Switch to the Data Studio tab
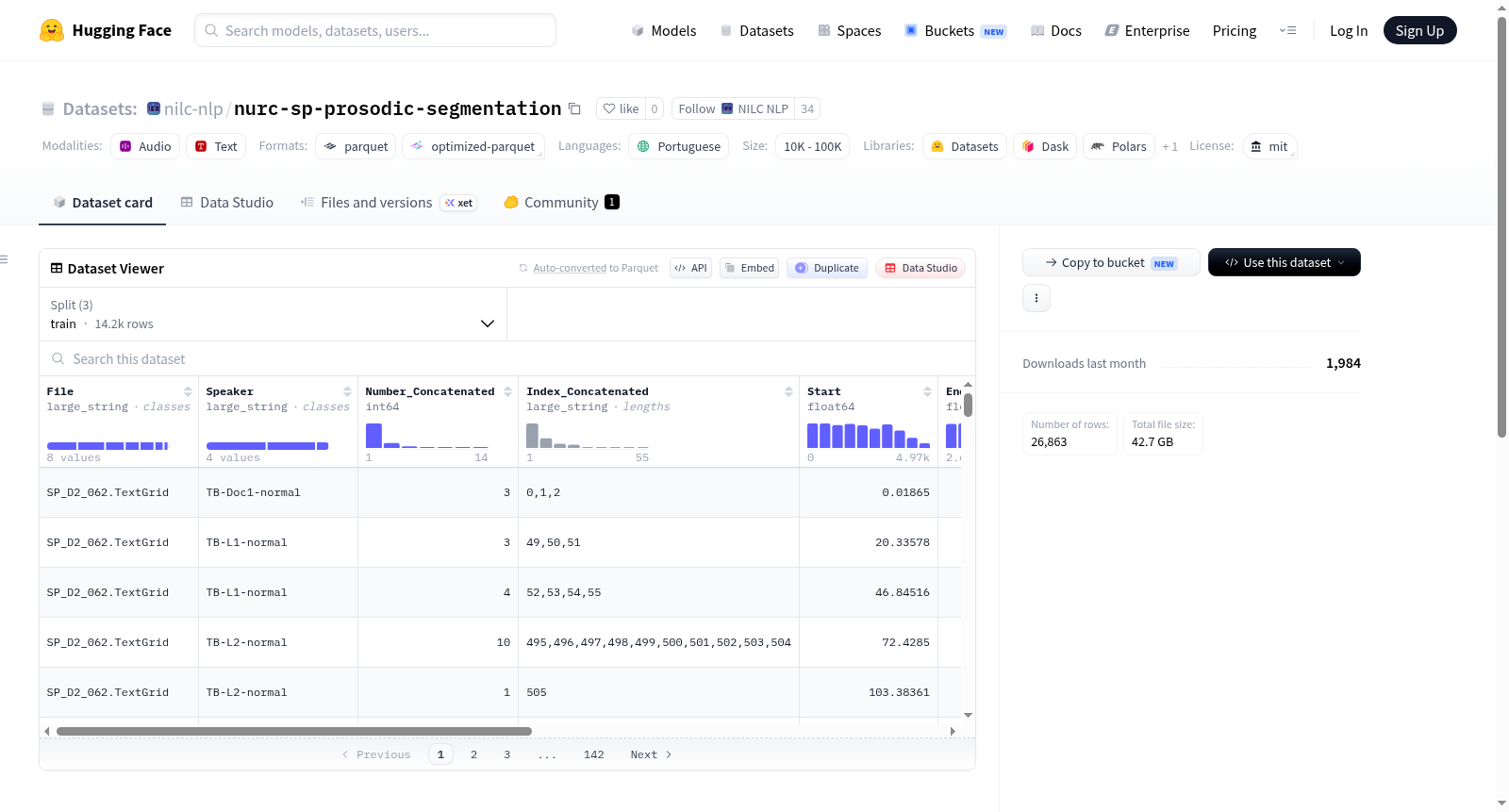 pyautogui.click(x=227, y=202)
